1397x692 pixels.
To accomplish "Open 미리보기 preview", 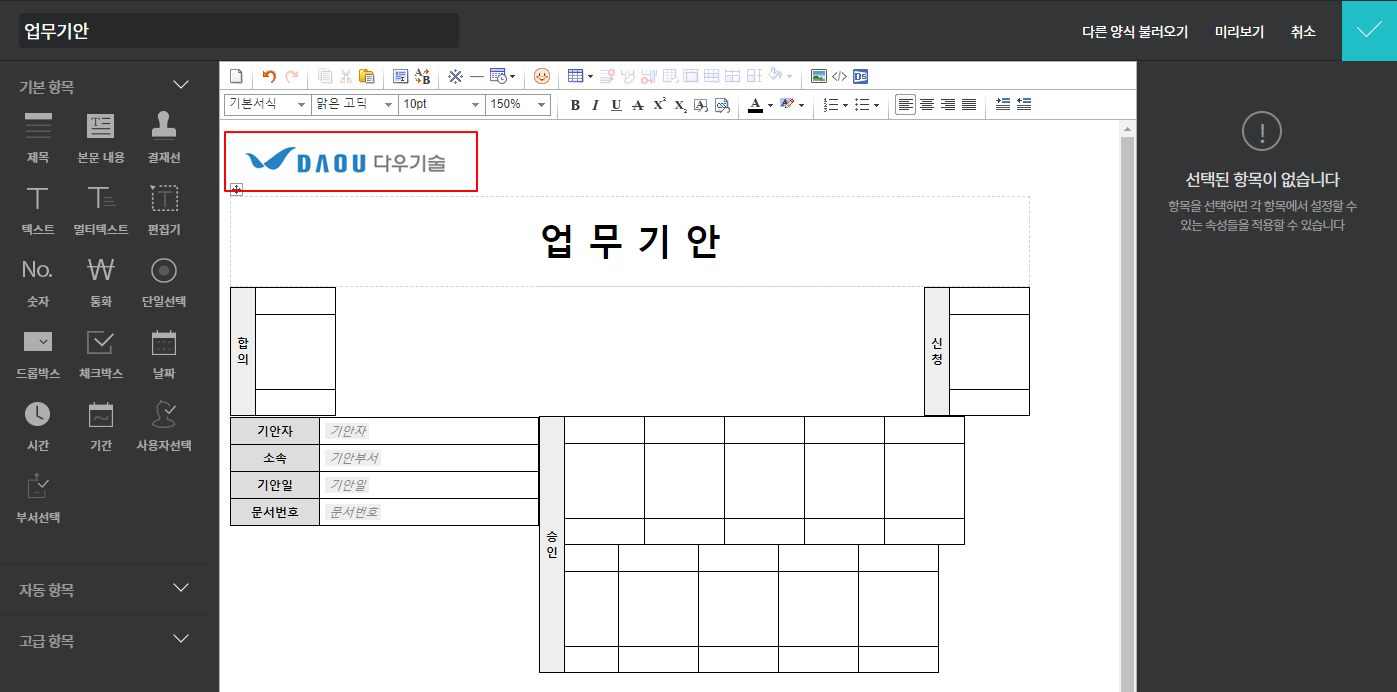I will [1239, 32].
